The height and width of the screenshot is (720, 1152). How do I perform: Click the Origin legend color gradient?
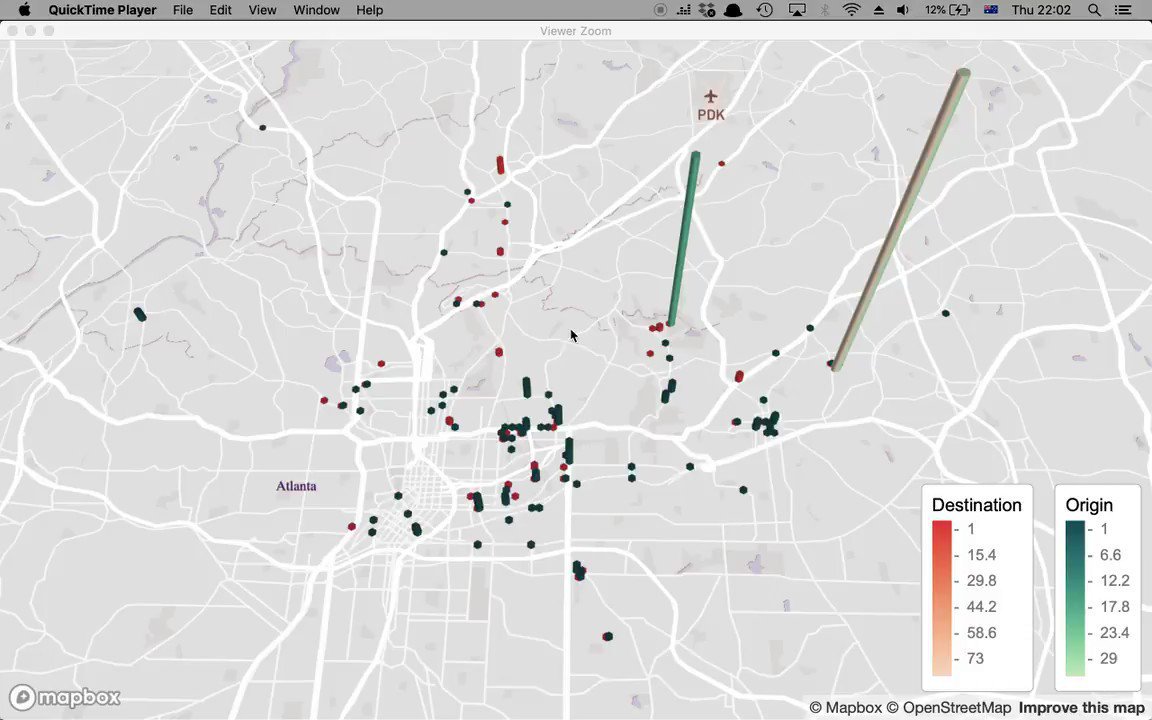(1075, 598)
